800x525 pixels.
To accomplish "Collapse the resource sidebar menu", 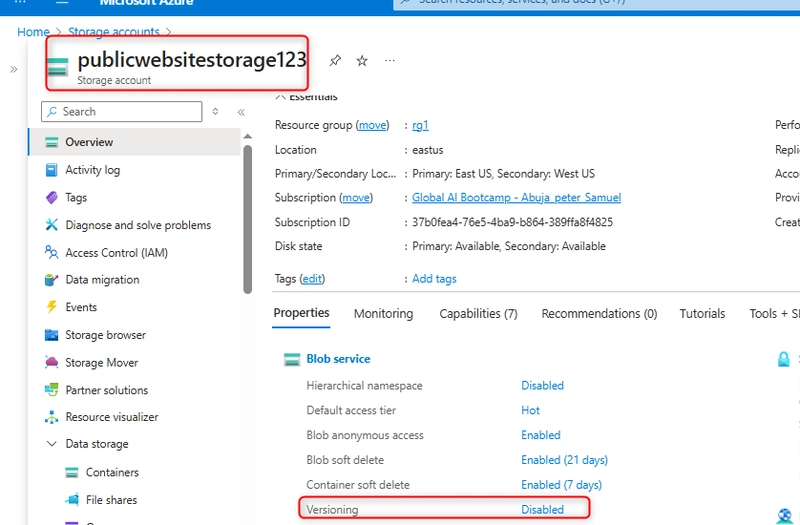I will pos(241,112).
